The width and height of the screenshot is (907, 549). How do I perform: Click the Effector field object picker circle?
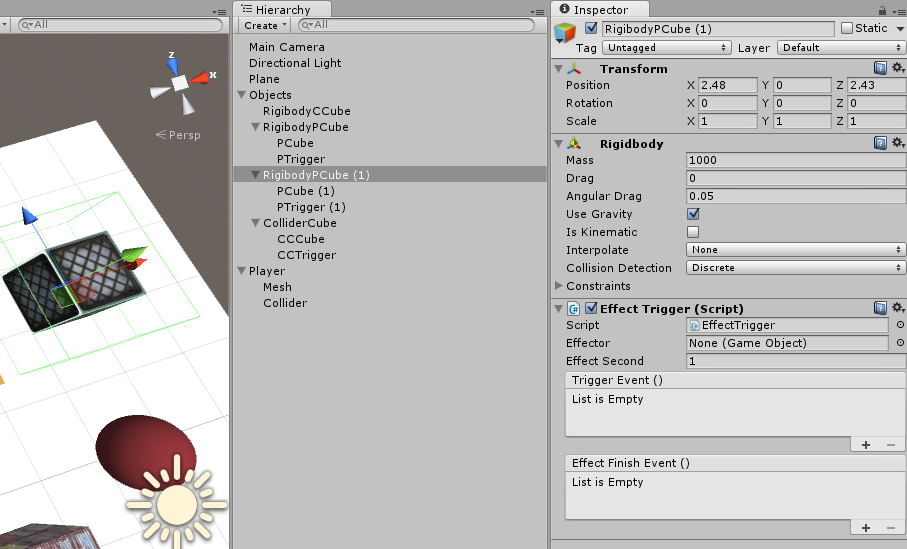click(900, 343)
